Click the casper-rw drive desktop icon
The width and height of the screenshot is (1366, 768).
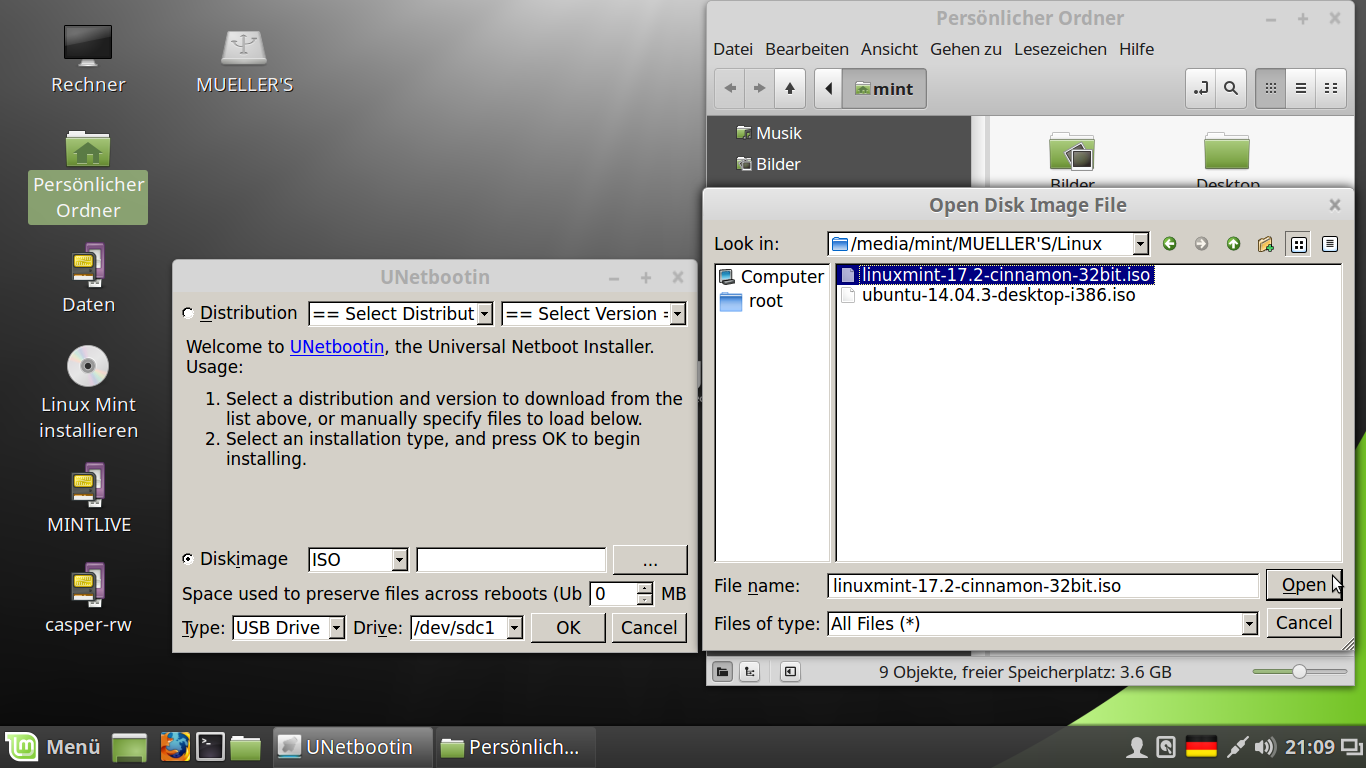88,598
